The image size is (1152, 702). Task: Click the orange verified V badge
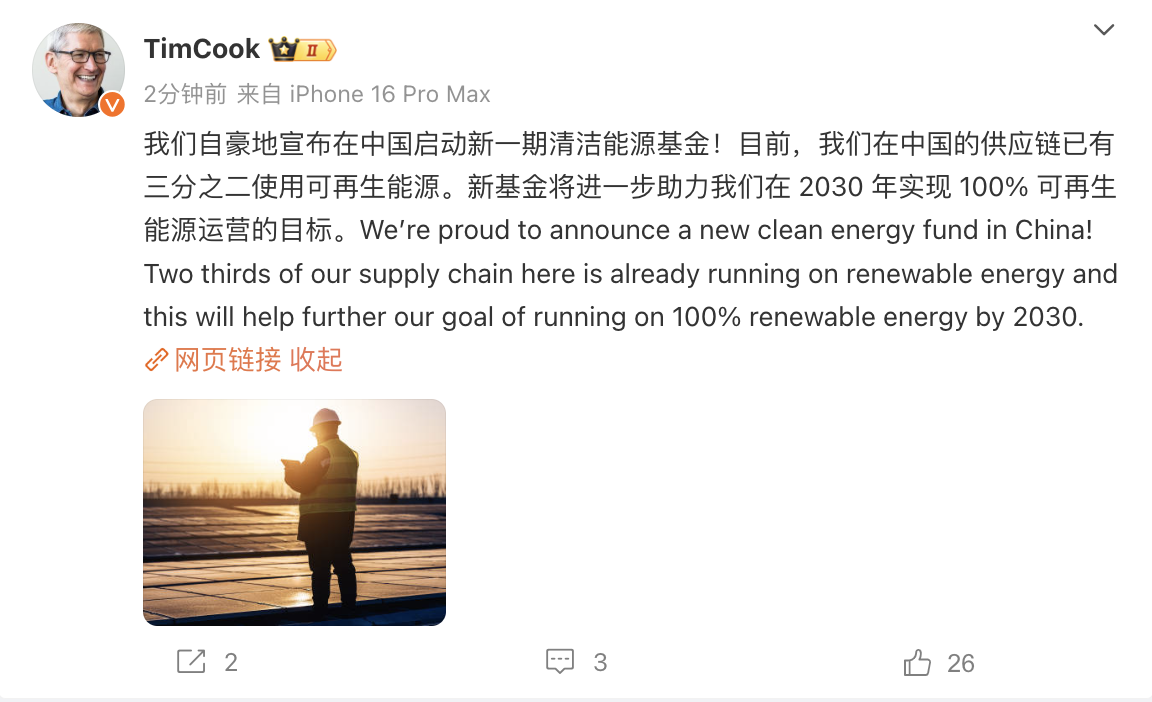pos(112,104)
